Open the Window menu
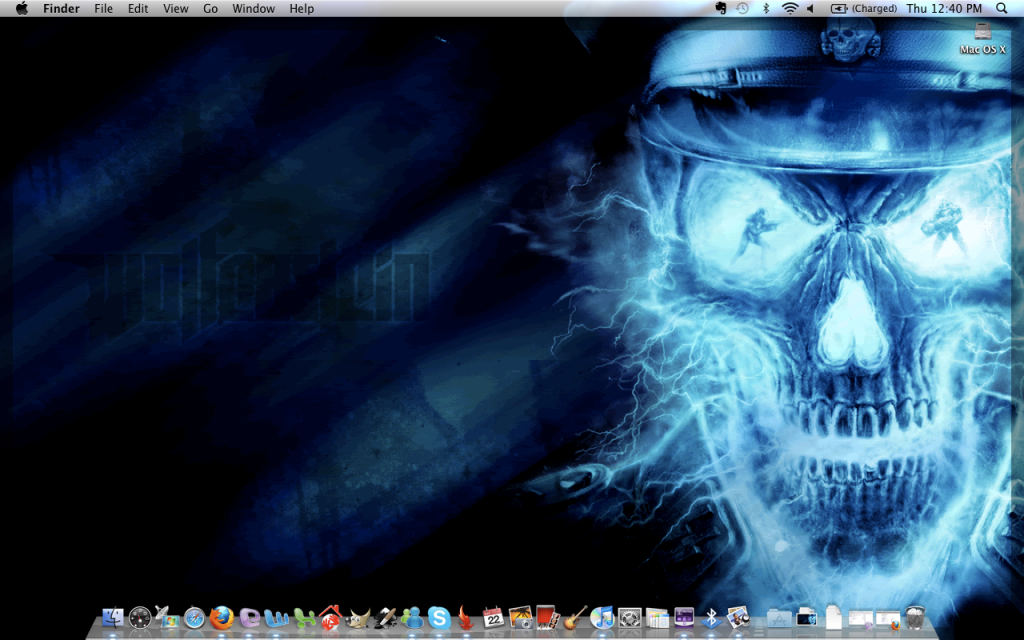This screenshot has width=1024, height=640. (253, 8)
